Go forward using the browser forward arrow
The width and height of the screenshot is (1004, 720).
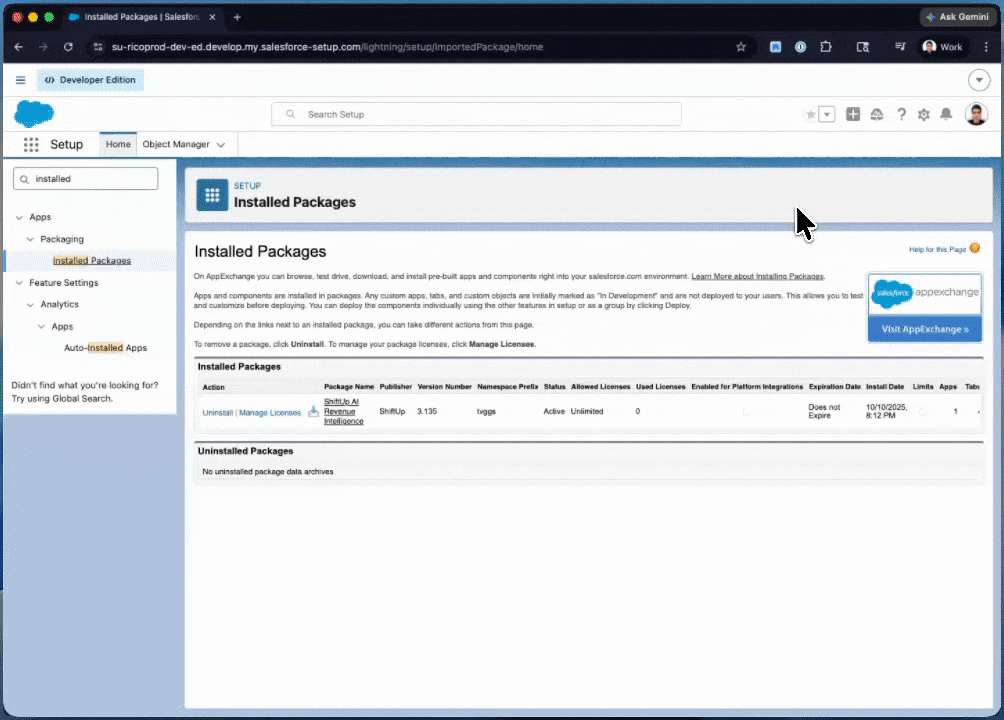point(43,47)
